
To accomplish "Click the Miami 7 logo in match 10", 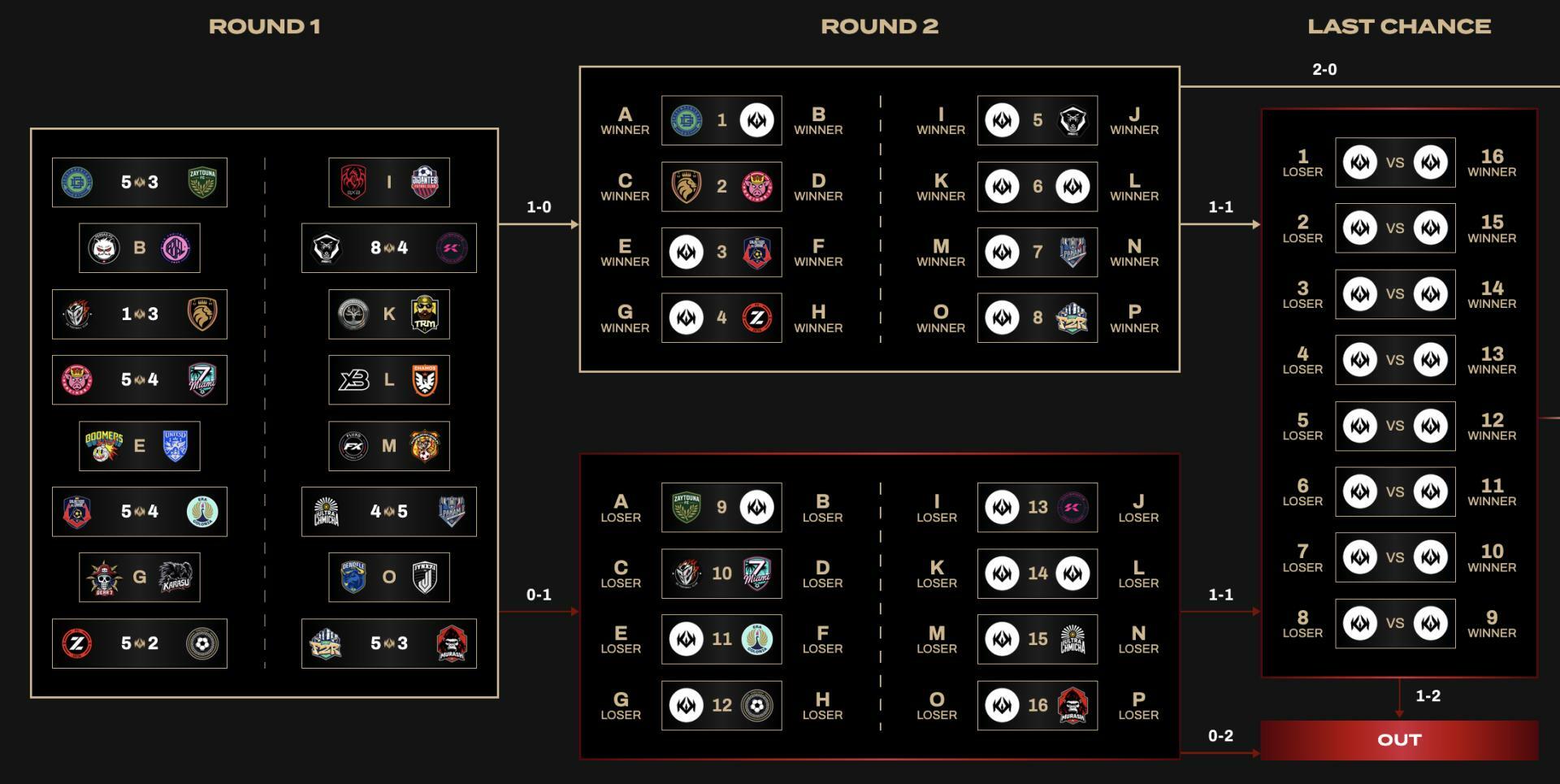I will pos(757,574).
